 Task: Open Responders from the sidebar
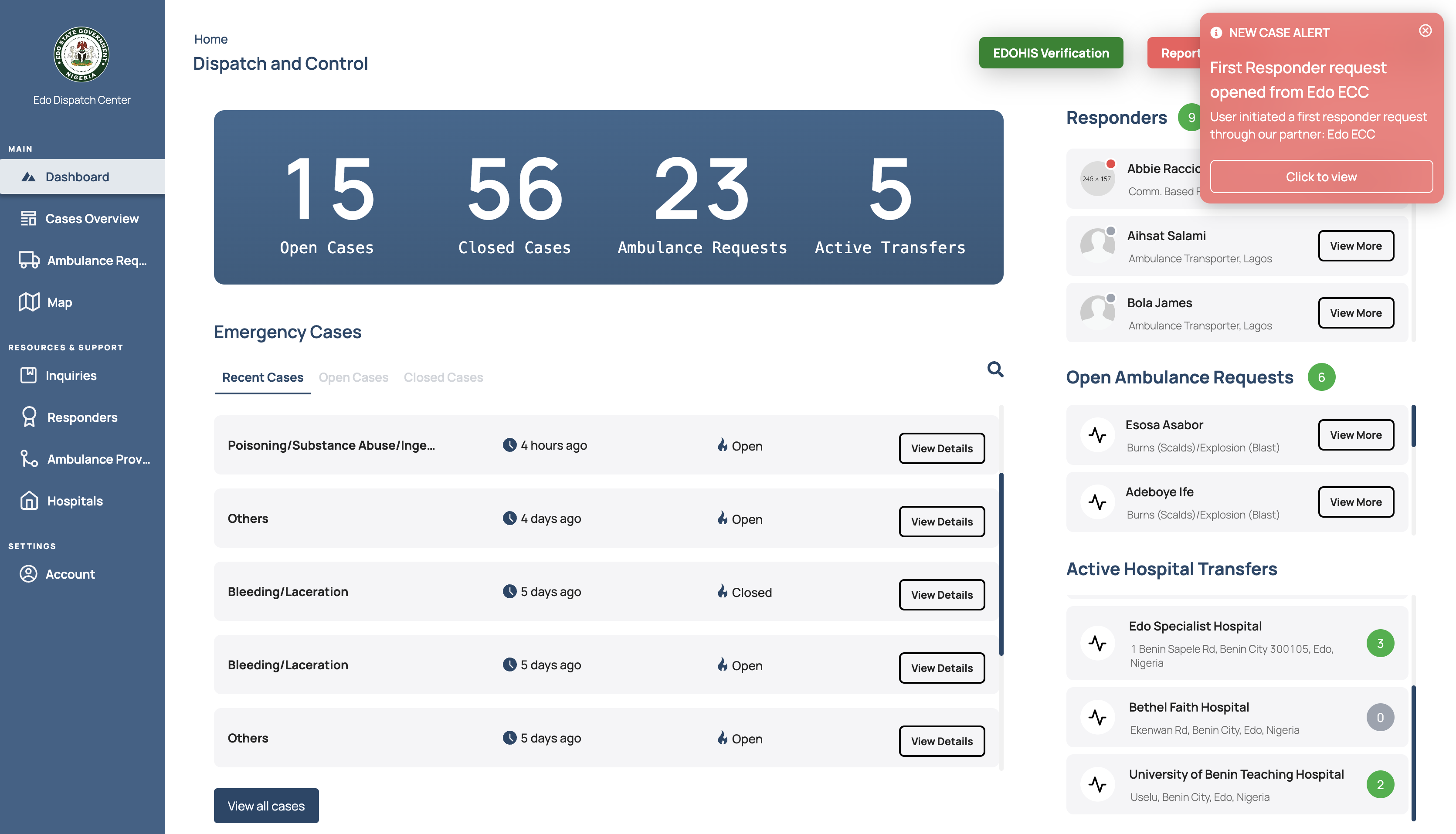(82, 417)
